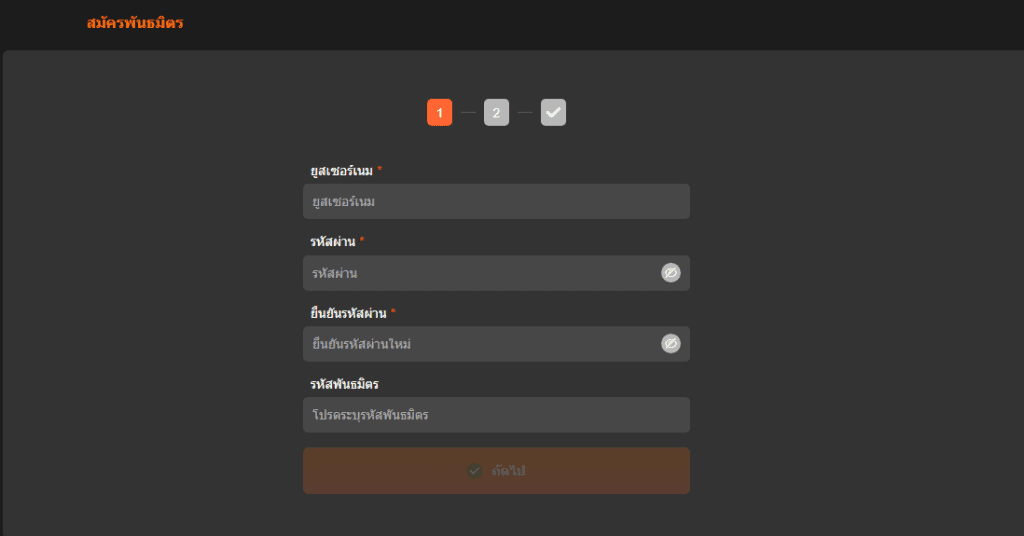The image size is (1024, 536).
Task: Click the รหัสพันธมิตร field label
Action: tap(344, 384)
